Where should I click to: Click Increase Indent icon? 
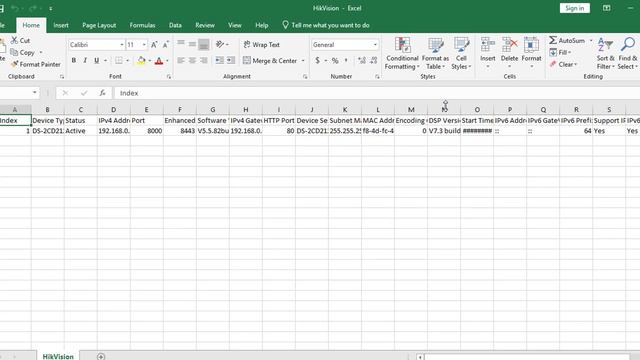pos(231,60)
